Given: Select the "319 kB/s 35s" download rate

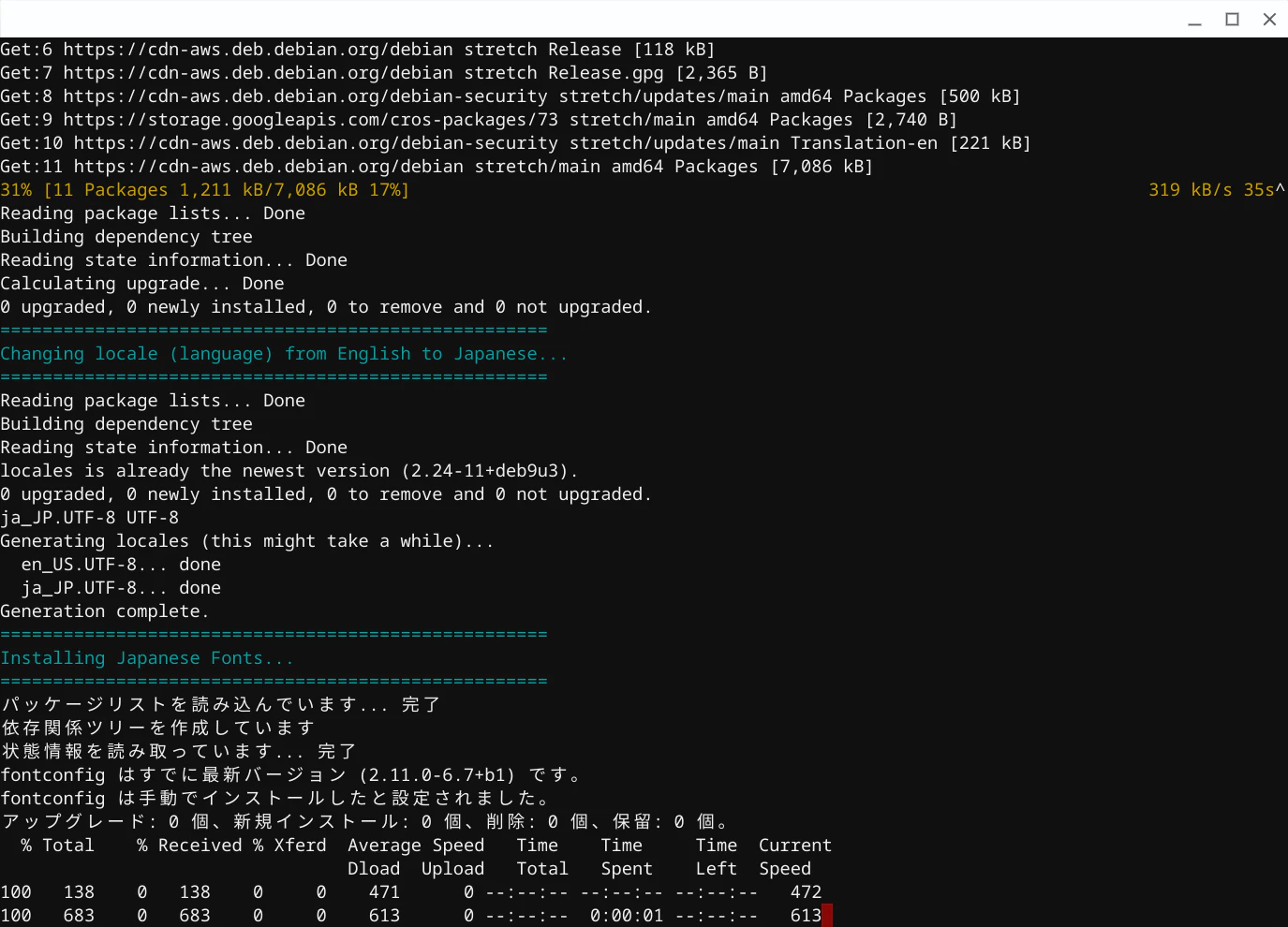Looking at the screenshot, I should (1211, 190).
